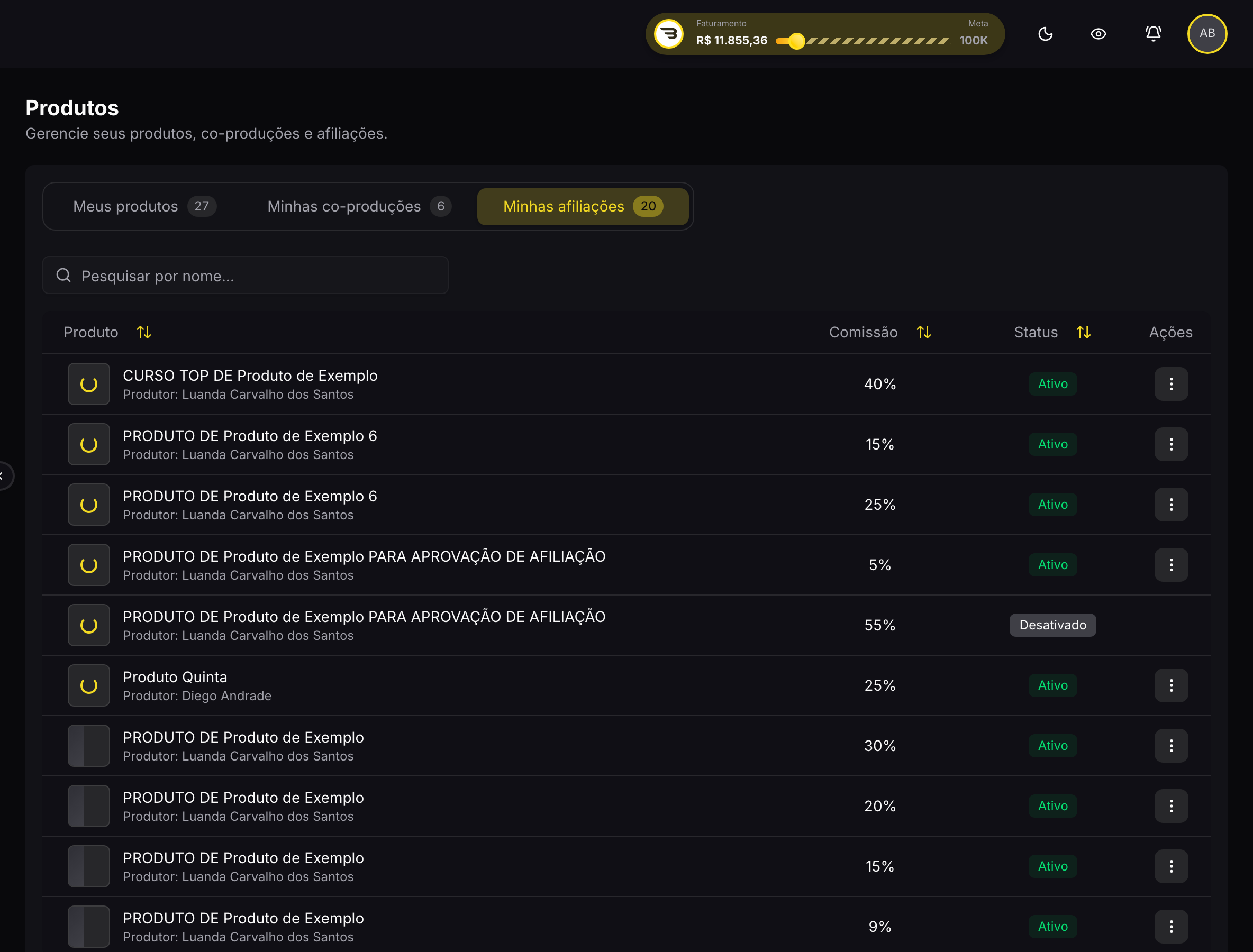Click the 100K Meta value

(974, 41)
